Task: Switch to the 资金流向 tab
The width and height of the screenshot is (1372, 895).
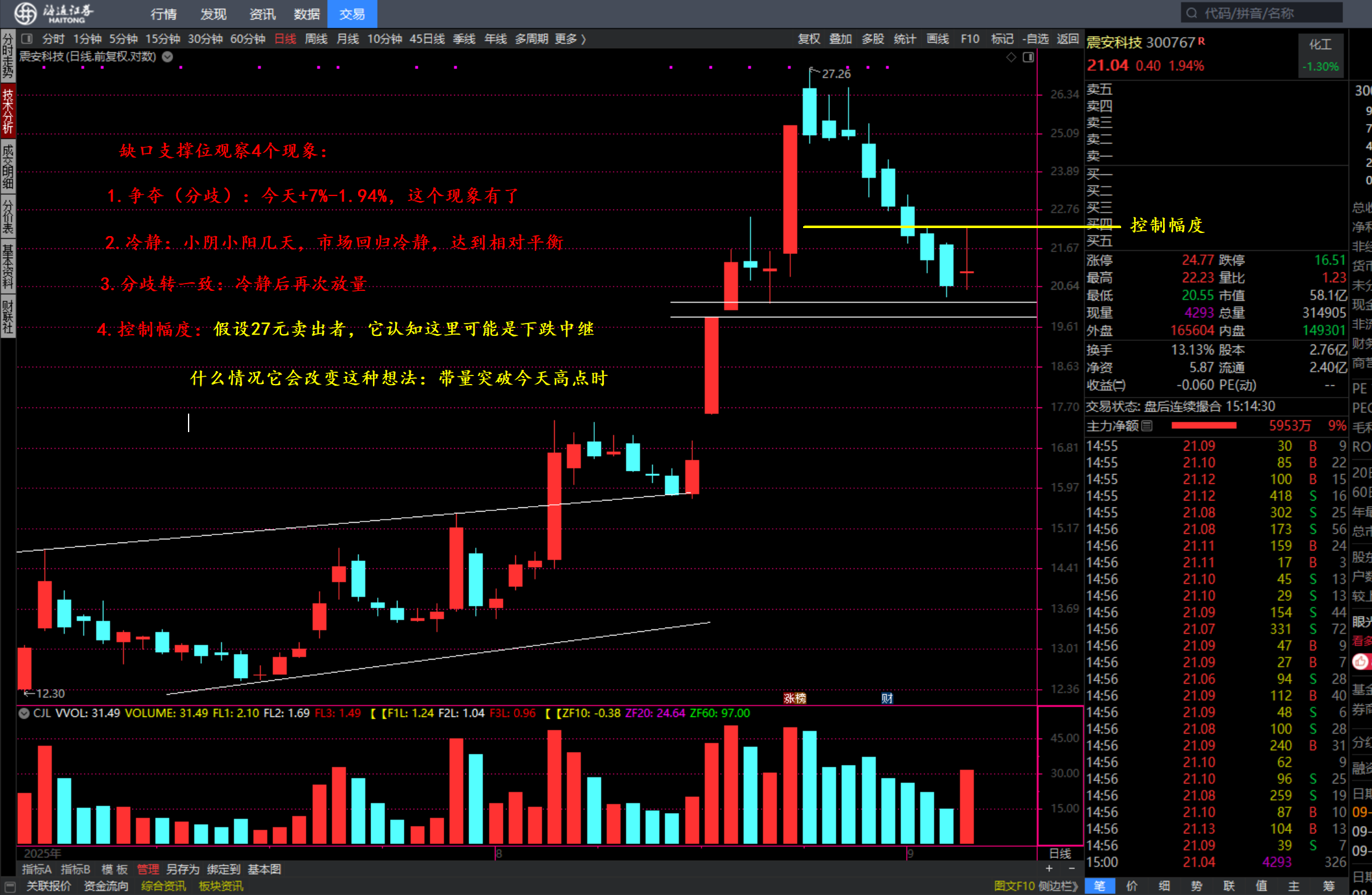Action: click(x=106, y=886)
